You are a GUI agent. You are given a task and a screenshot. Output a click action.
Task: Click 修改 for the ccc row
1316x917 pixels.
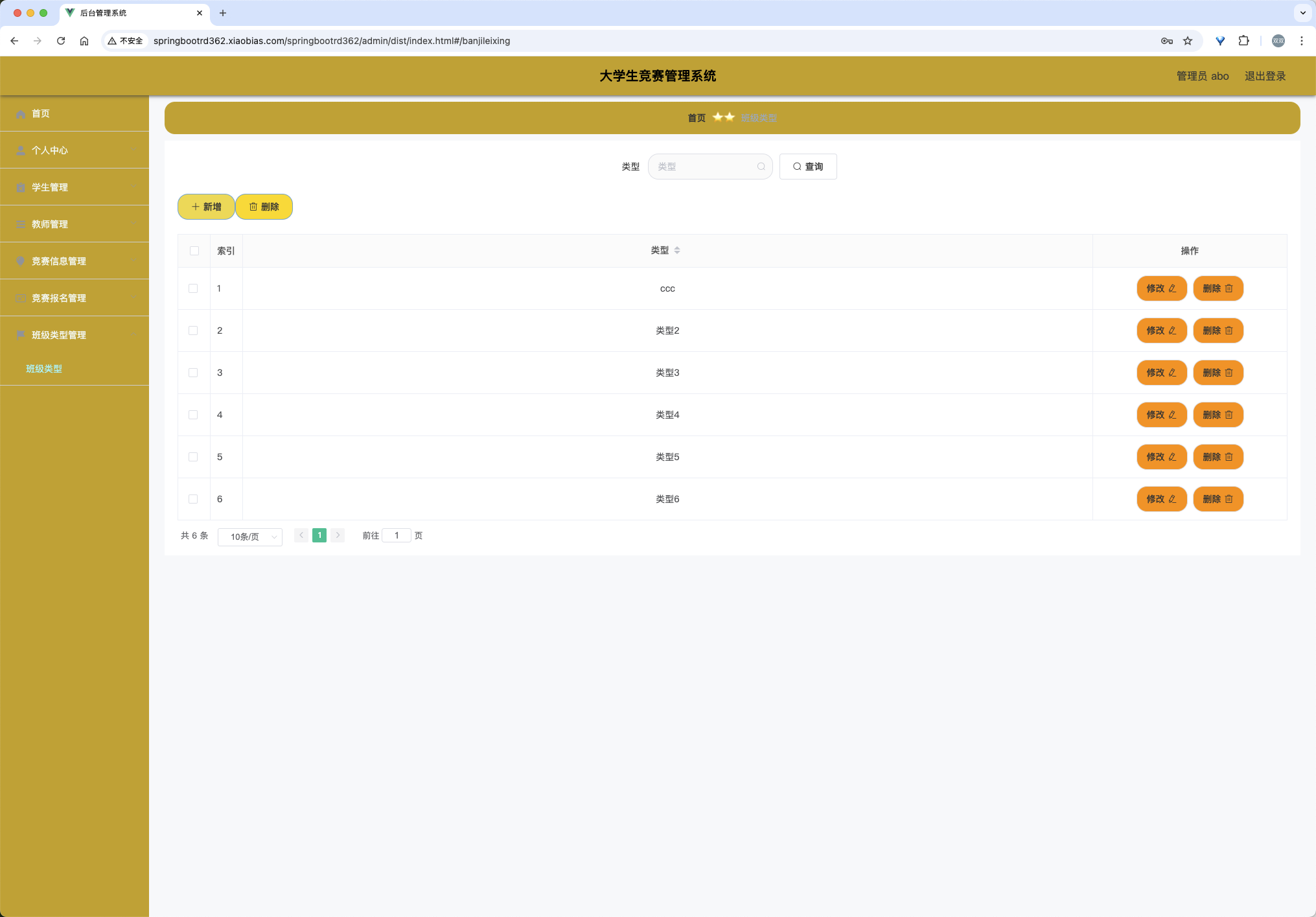[1162, 288]
